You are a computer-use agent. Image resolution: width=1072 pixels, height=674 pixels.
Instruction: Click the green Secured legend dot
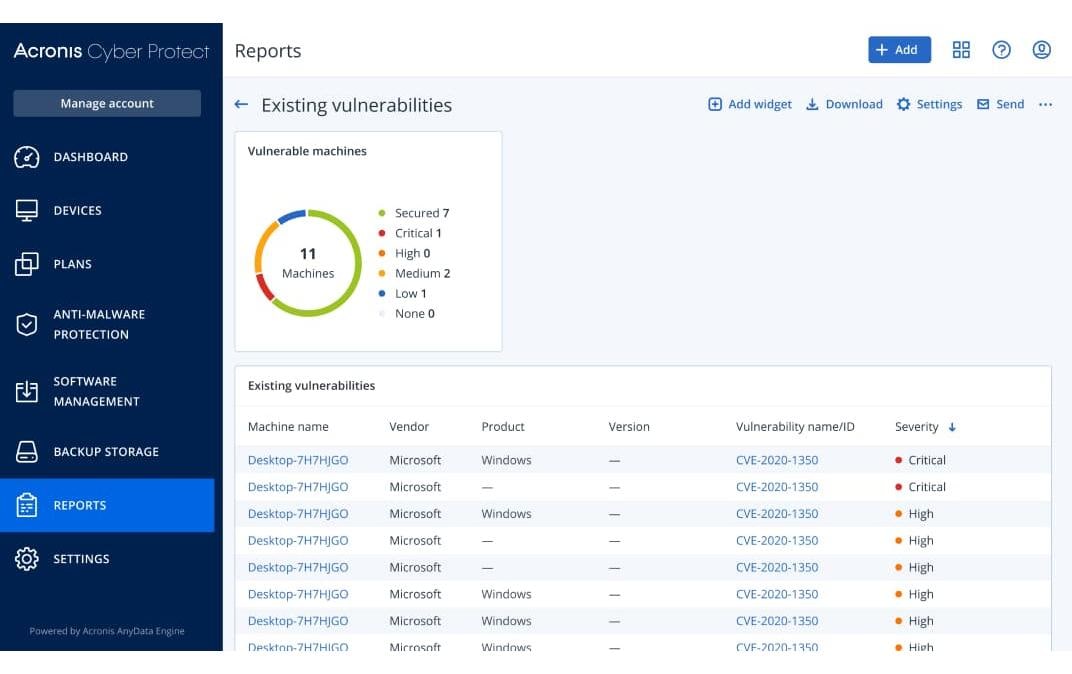(382, 213)
